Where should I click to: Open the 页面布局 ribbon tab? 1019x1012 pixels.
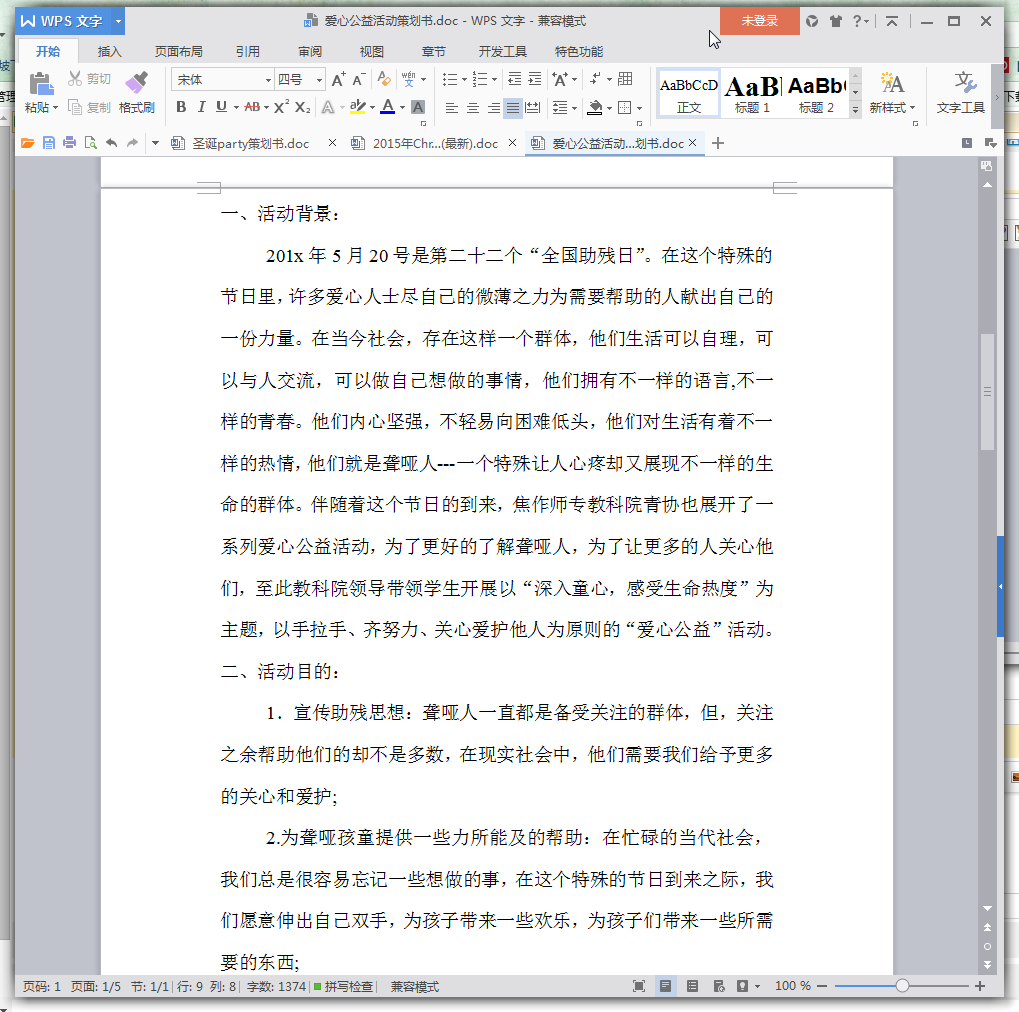[179, 51]
